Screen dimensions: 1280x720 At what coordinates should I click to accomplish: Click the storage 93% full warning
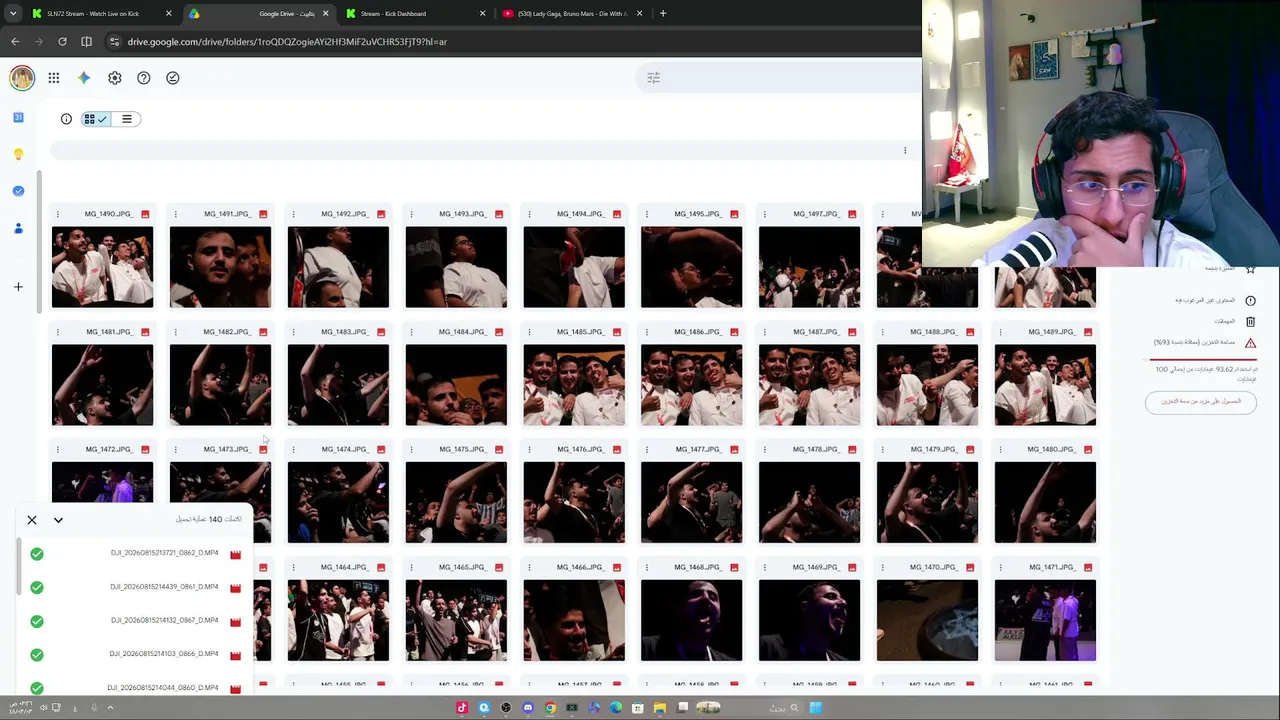(1205, 343)
